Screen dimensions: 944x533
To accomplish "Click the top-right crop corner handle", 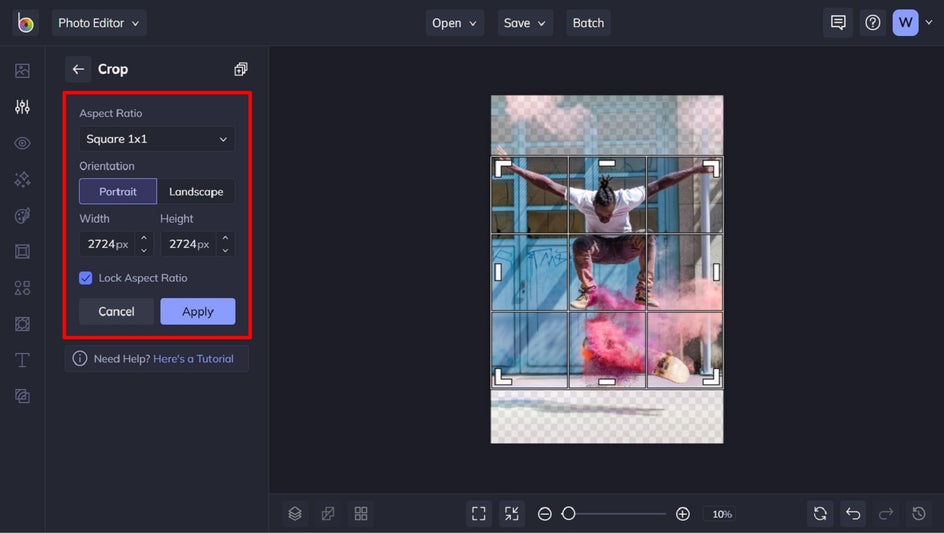I will click(x=712, y=168).
